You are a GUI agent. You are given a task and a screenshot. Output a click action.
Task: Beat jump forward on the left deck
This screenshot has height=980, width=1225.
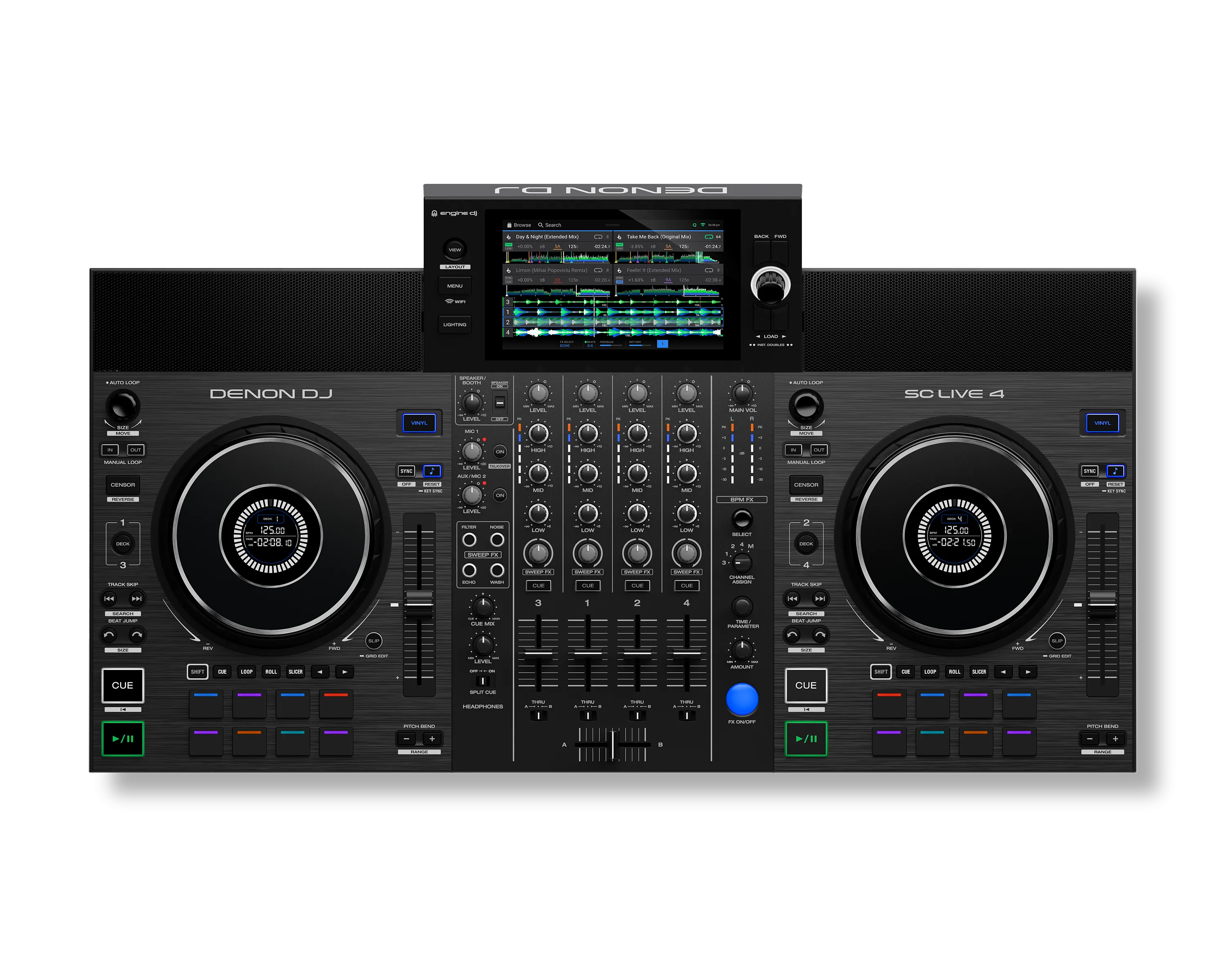point(136,635)
